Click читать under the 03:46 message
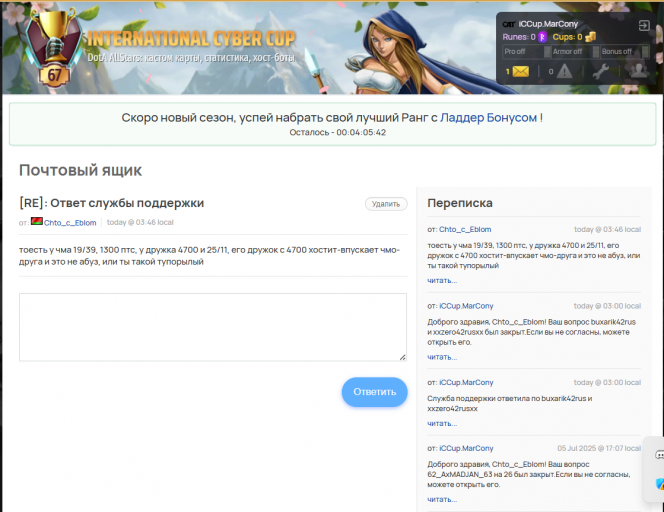 [442, 280]
